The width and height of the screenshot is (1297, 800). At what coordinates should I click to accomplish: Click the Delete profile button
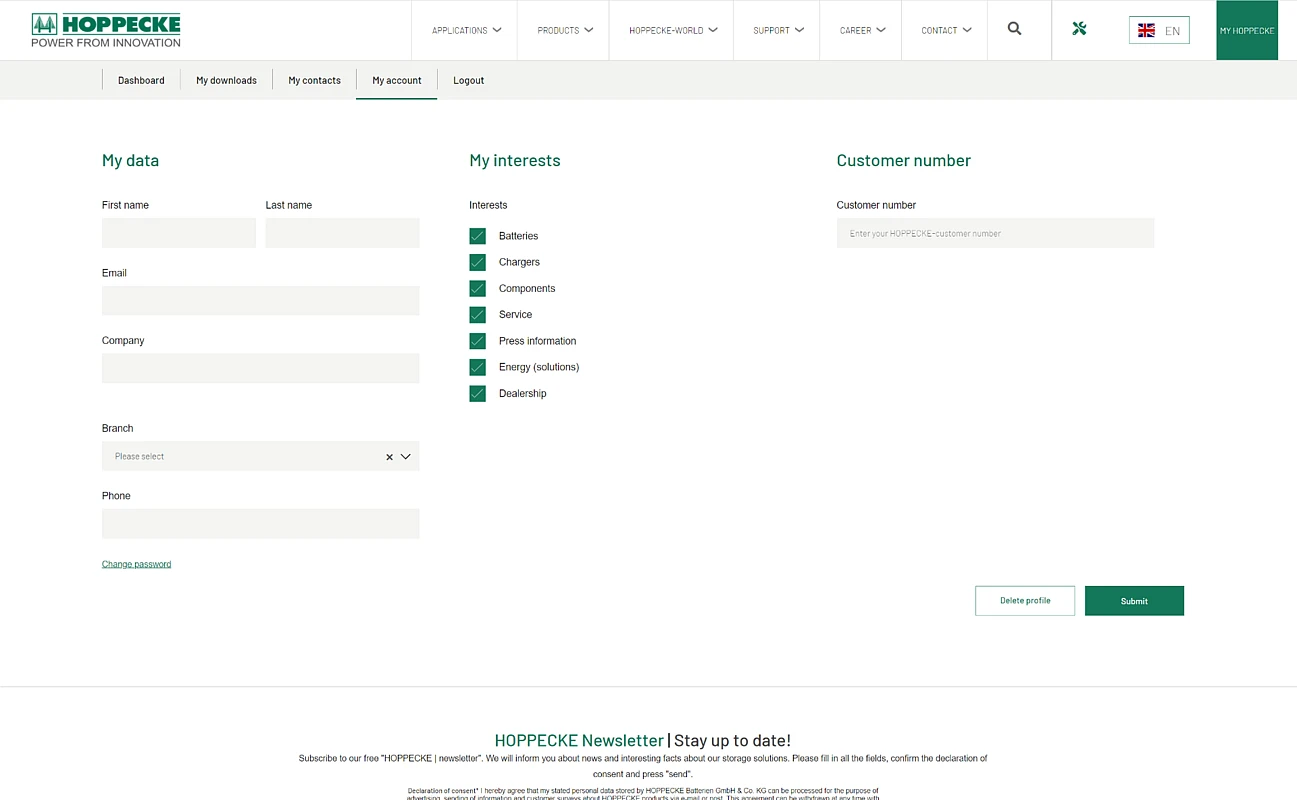tap(1025, 601)
